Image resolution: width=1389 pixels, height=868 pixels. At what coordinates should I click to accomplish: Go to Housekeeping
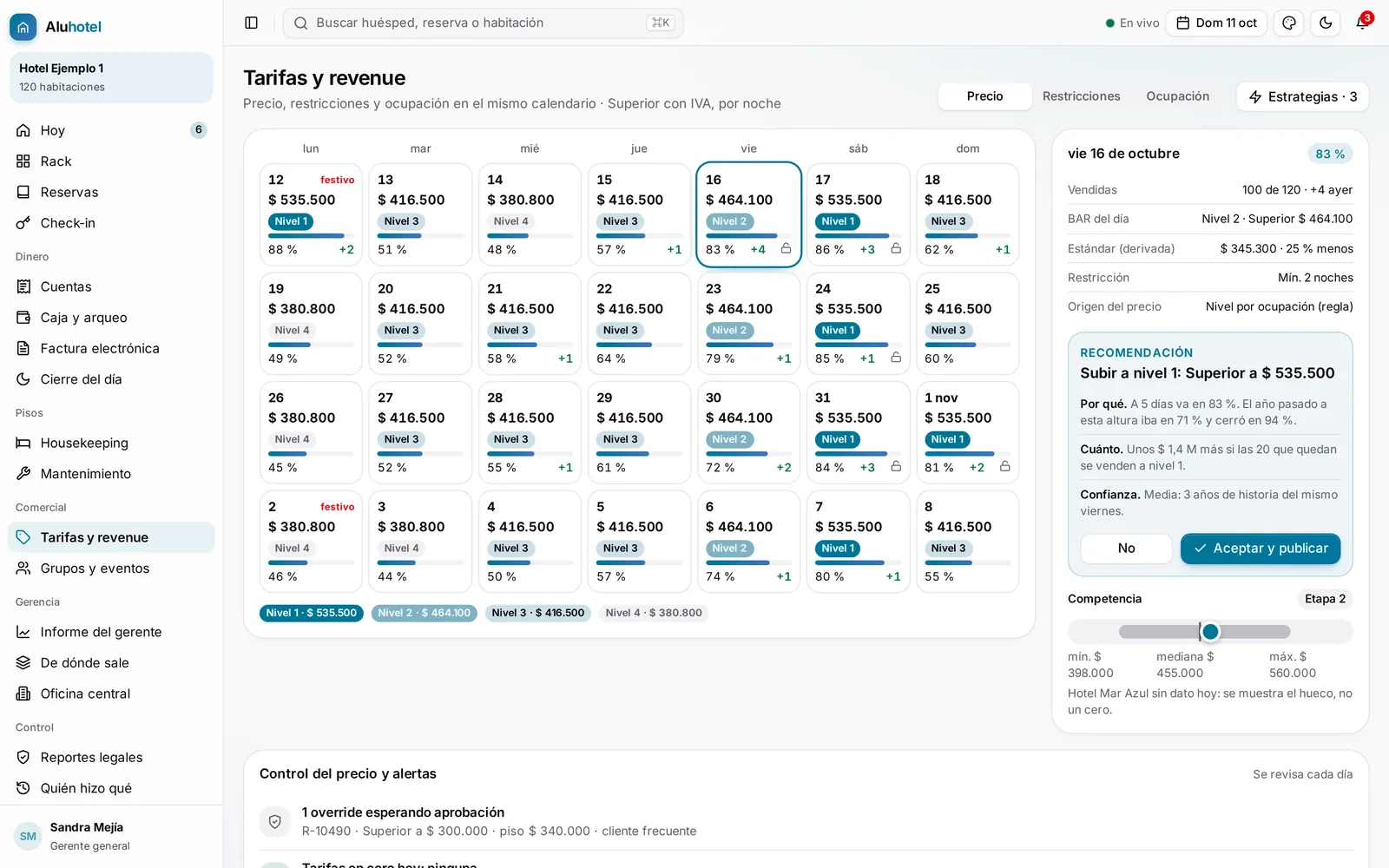[111, 443]
